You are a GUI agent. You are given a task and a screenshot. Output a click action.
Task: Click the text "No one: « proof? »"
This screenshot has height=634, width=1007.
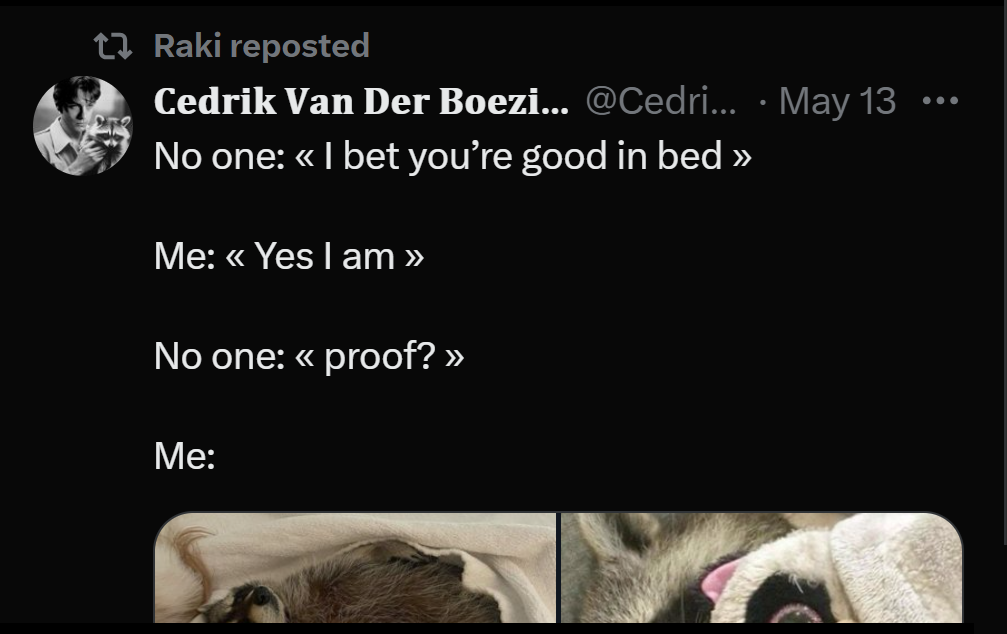pyautogui.click(x=309, y=356)
